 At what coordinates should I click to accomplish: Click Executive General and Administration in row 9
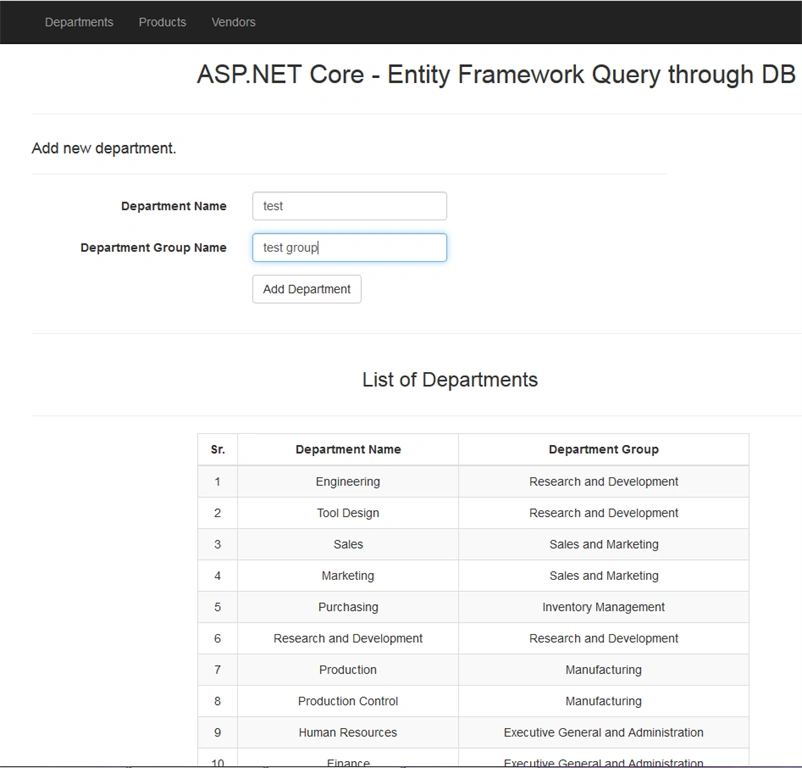(x=604, y=732)
